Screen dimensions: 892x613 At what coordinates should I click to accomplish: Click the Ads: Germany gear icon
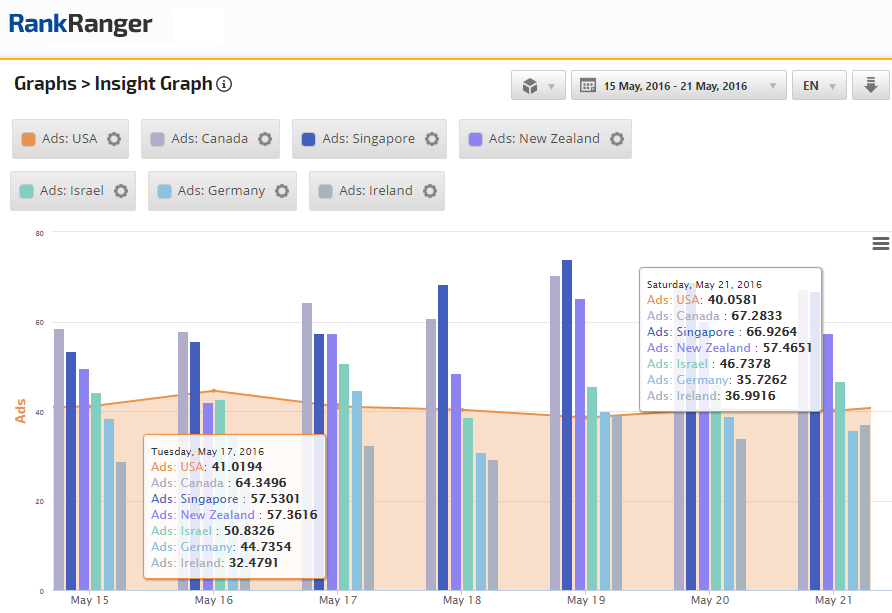click(x=282, y=191)
